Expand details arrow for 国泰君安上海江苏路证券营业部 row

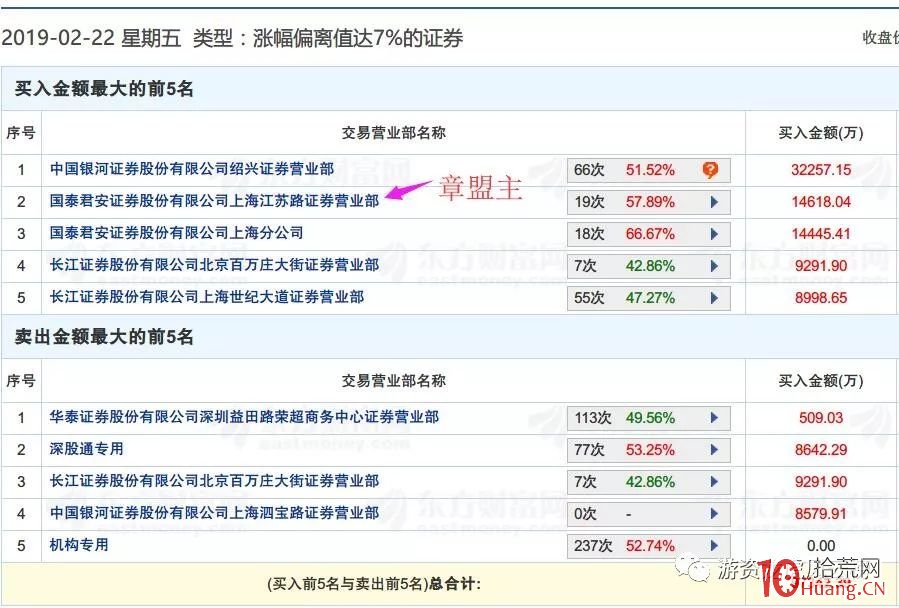point(714,202)
